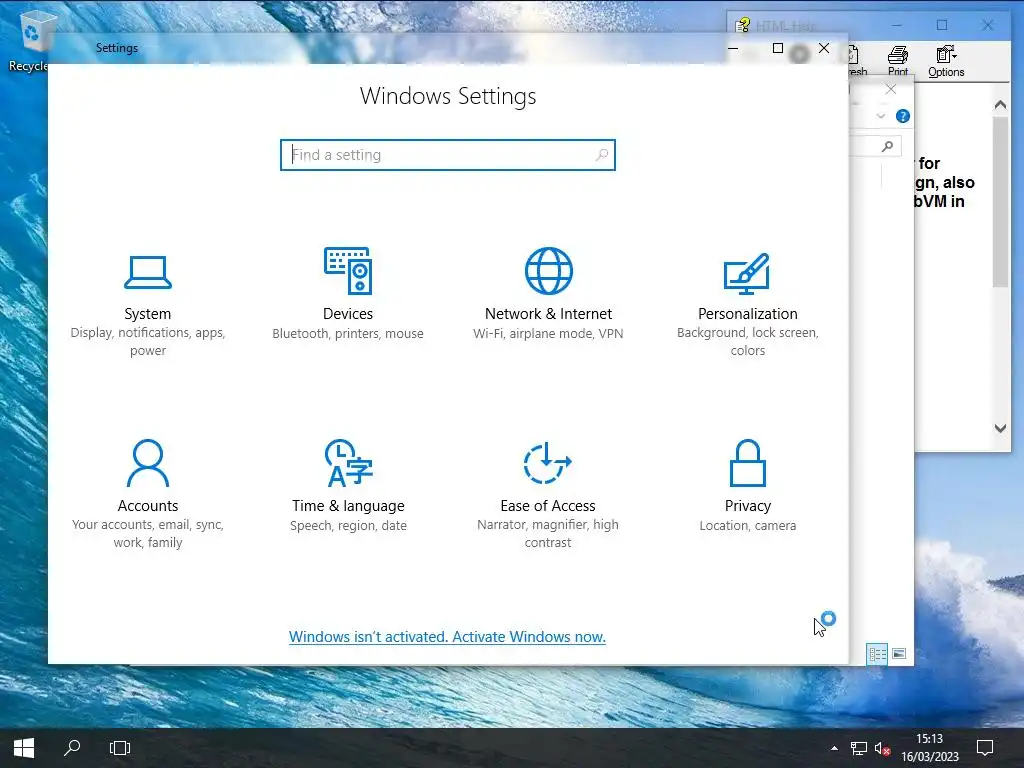Open taskbar Search magnifier
Screen dimensions: 1024x768
(72, 748)
